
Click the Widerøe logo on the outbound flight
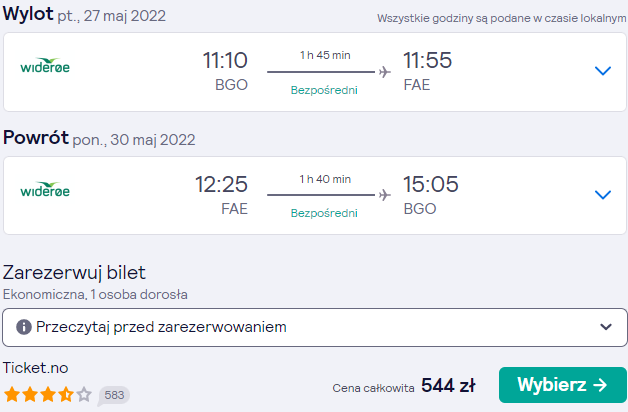45,66
